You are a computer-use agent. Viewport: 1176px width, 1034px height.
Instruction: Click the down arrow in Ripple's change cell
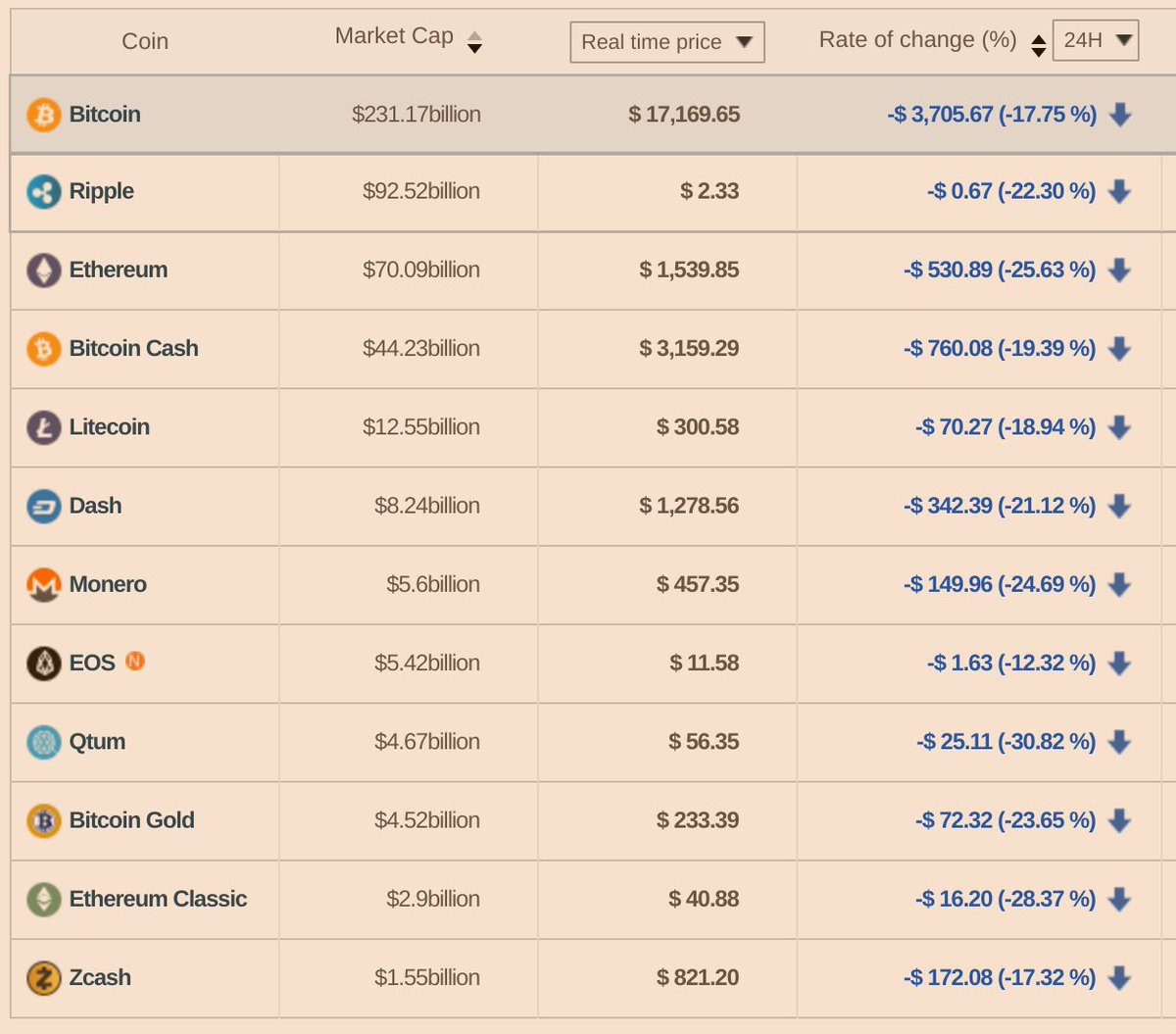pos(1119,191)
